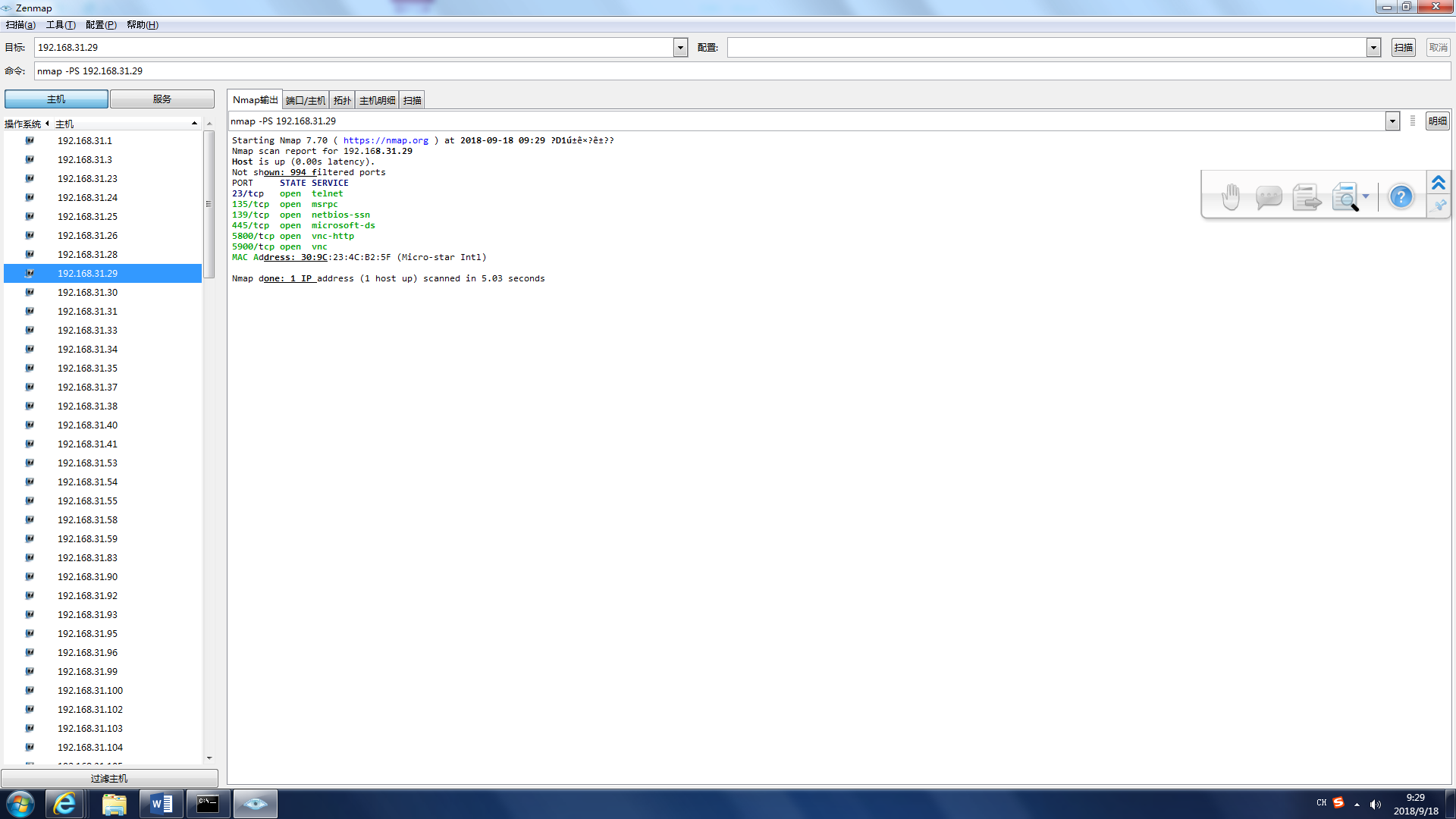Switch to the 拓扑 topology tab
The width and height of the screenshot is (1456, 819).
tap(342, 100)
